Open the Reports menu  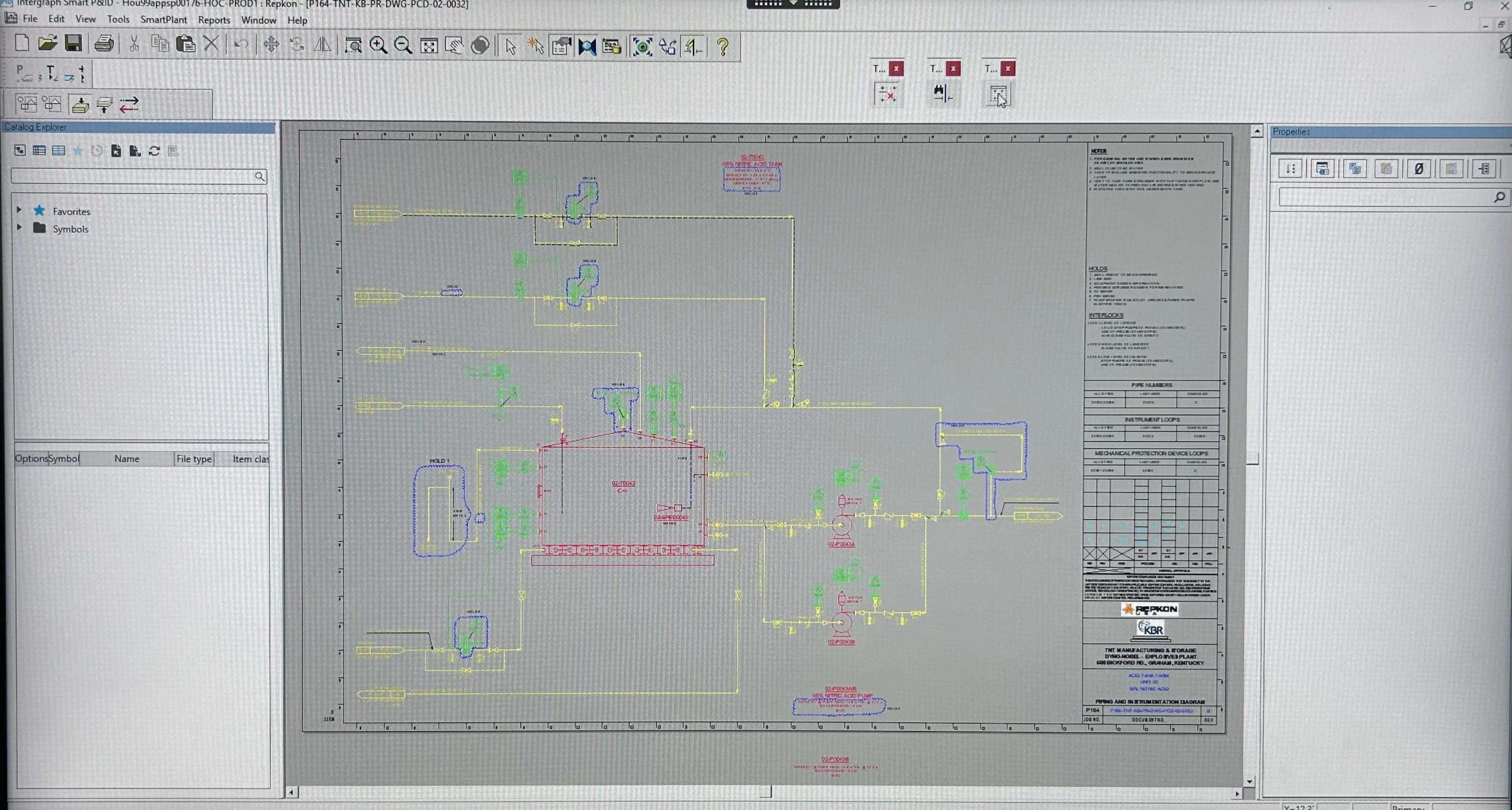214,20
